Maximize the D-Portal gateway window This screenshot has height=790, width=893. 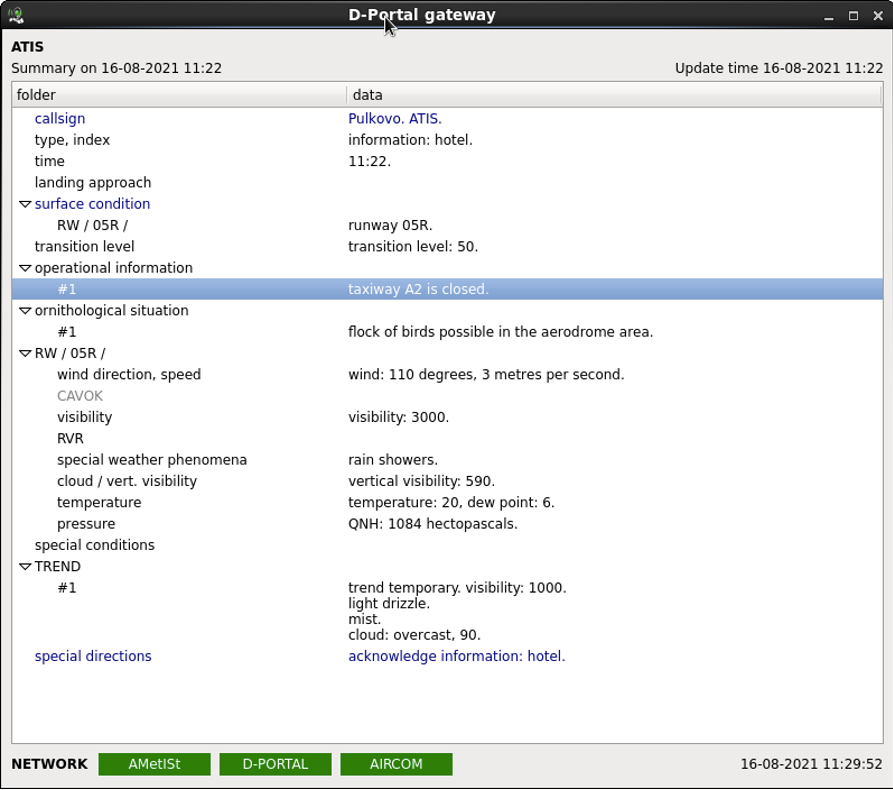[x=853, y=15]
